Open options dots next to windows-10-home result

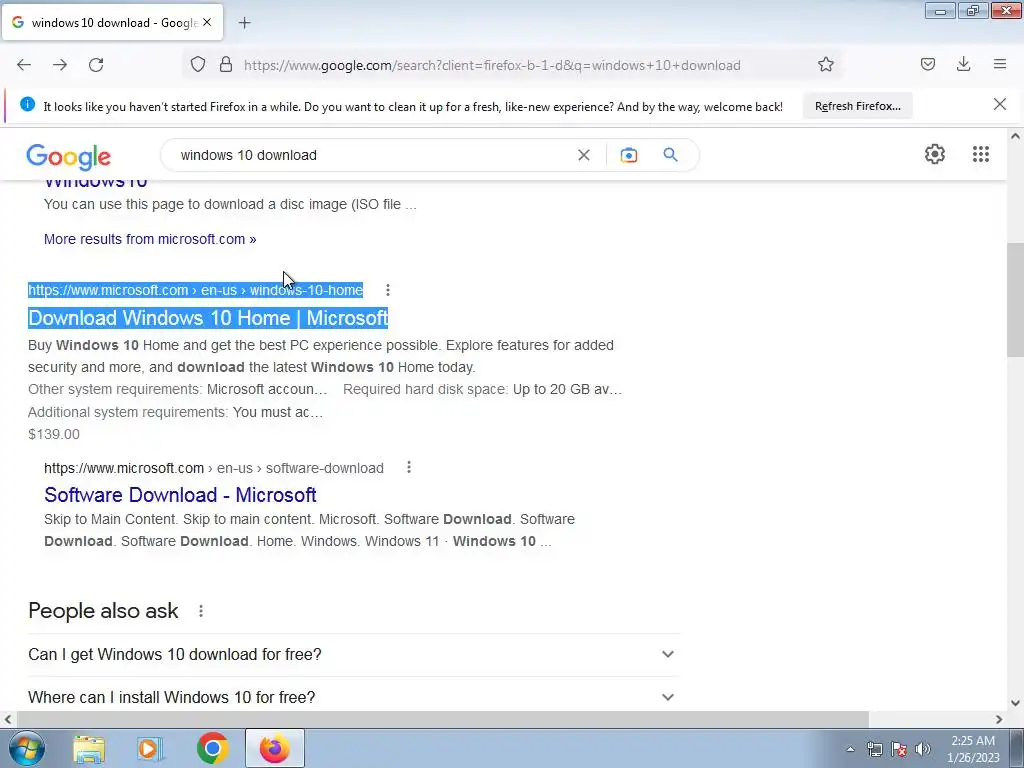388,290
